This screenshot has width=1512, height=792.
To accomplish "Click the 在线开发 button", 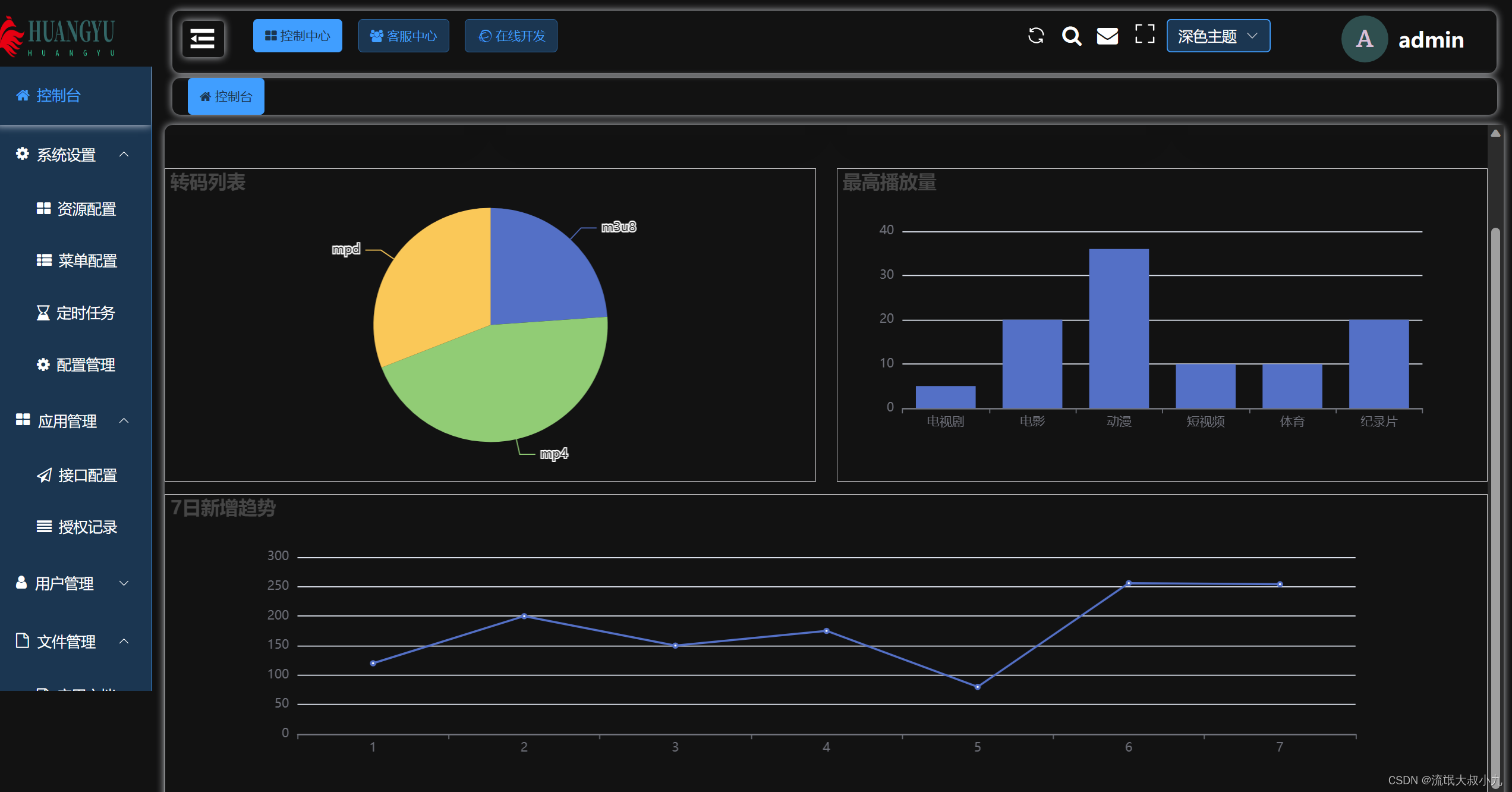I will tap(511, 36).
